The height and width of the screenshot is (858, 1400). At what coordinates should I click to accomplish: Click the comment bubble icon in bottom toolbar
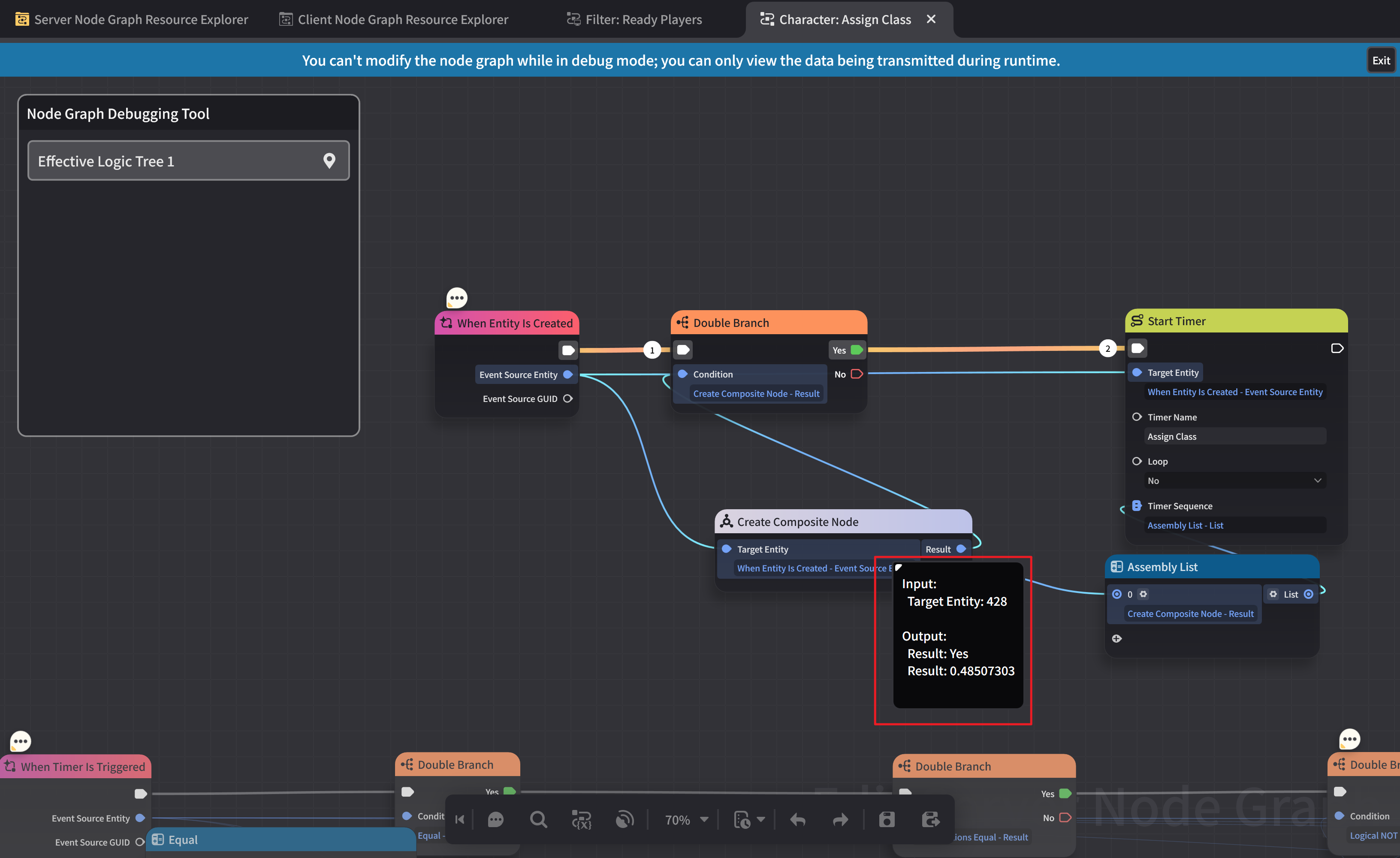click(x=495, y=819)
